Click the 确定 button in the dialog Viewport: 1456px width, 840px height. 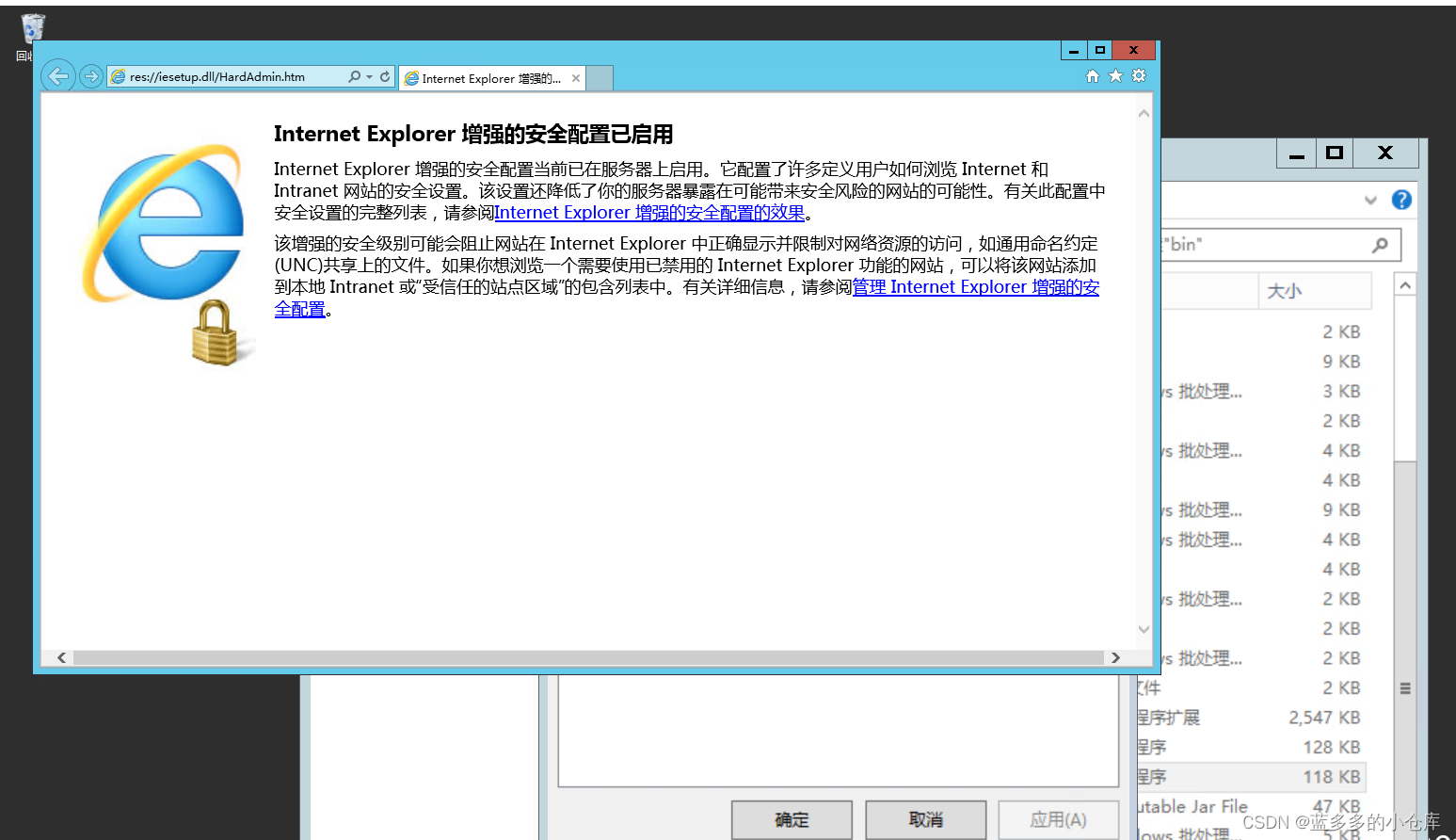coord(792,820)
